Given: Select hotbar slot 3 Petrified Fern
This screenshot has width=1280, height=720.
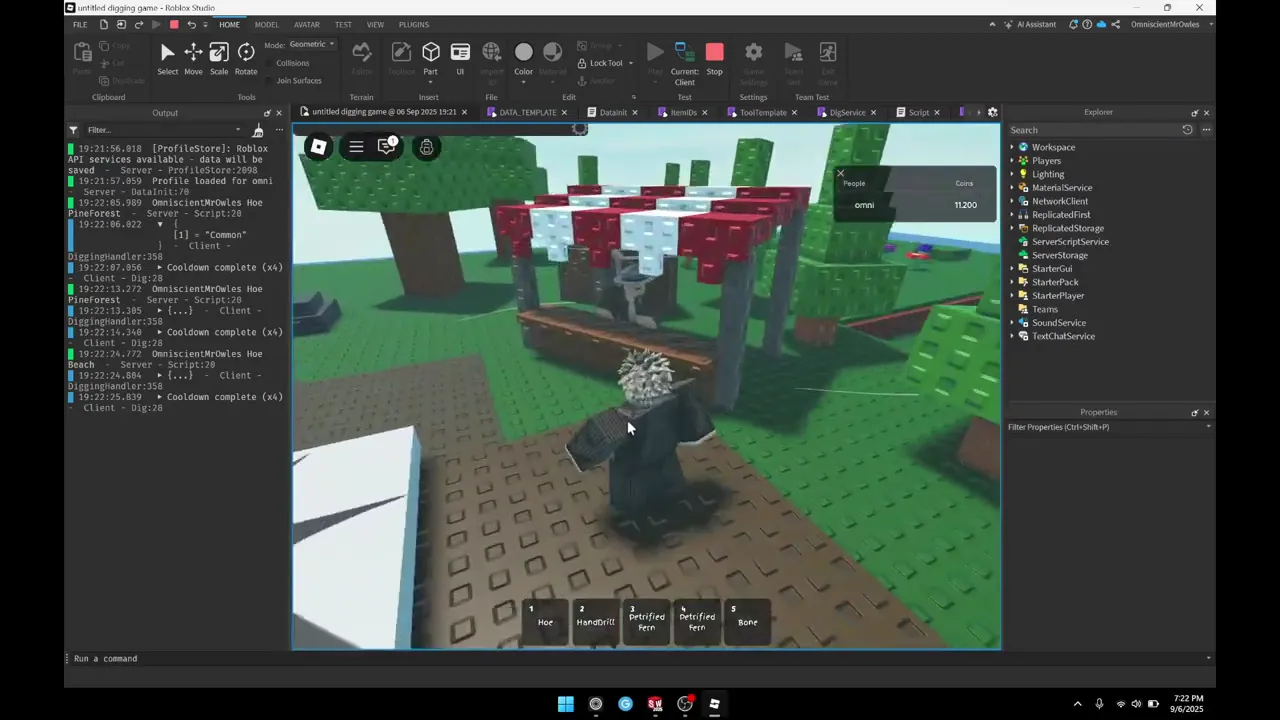Looking at the screenshot, I should (646, 622).
